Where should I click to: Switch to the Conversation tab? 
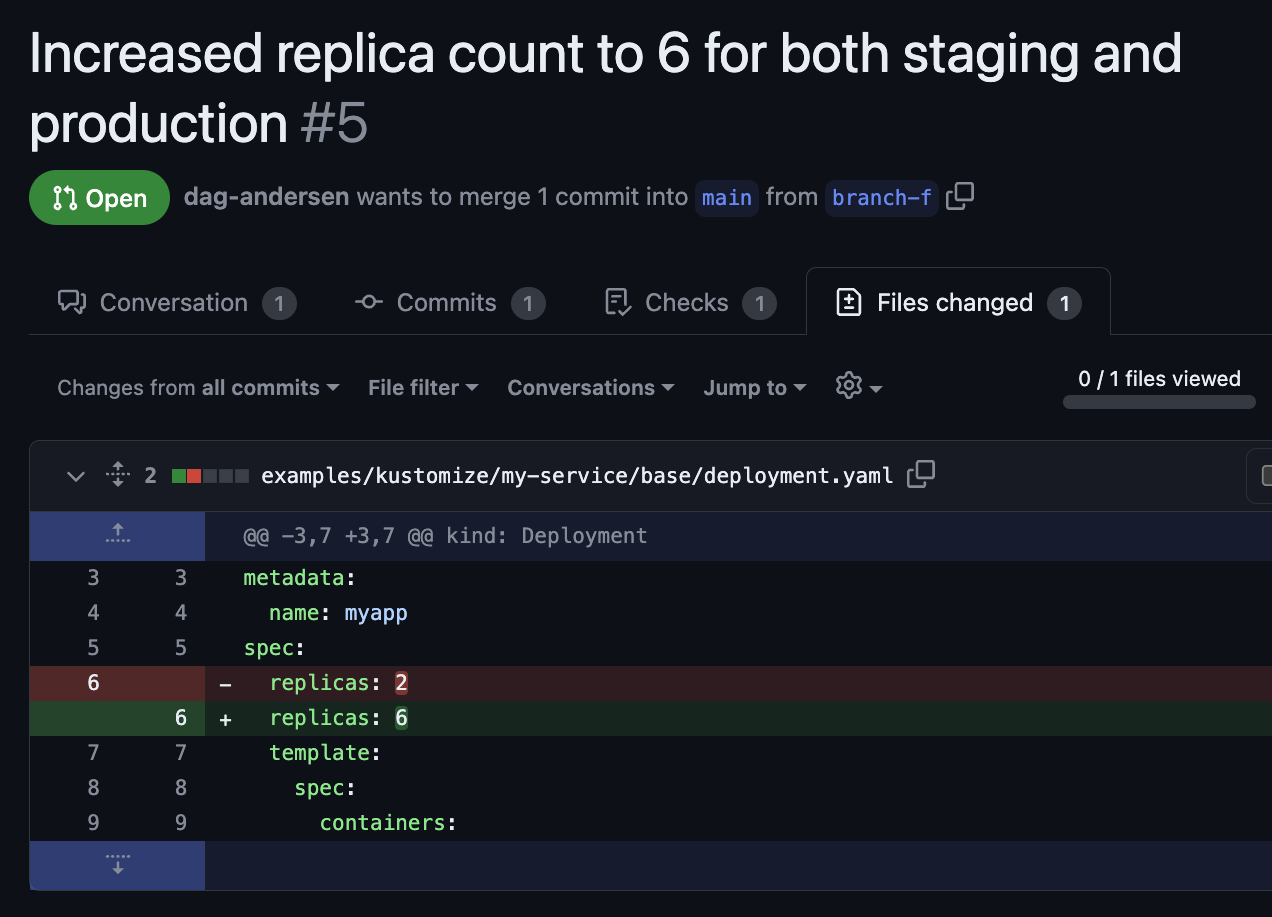(173, 302)
